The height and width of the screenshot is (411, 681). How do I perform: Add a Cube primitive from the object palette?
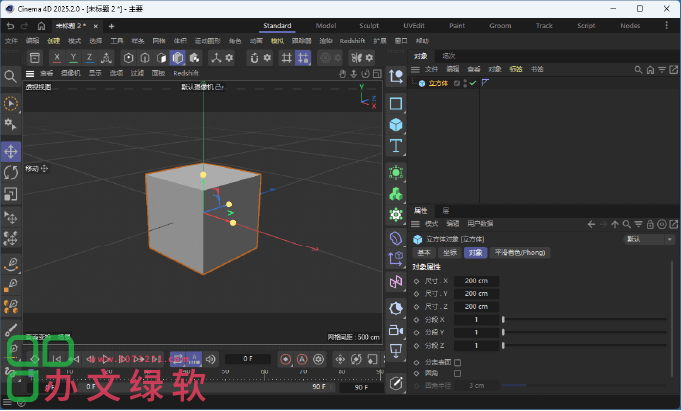point(396,125)
